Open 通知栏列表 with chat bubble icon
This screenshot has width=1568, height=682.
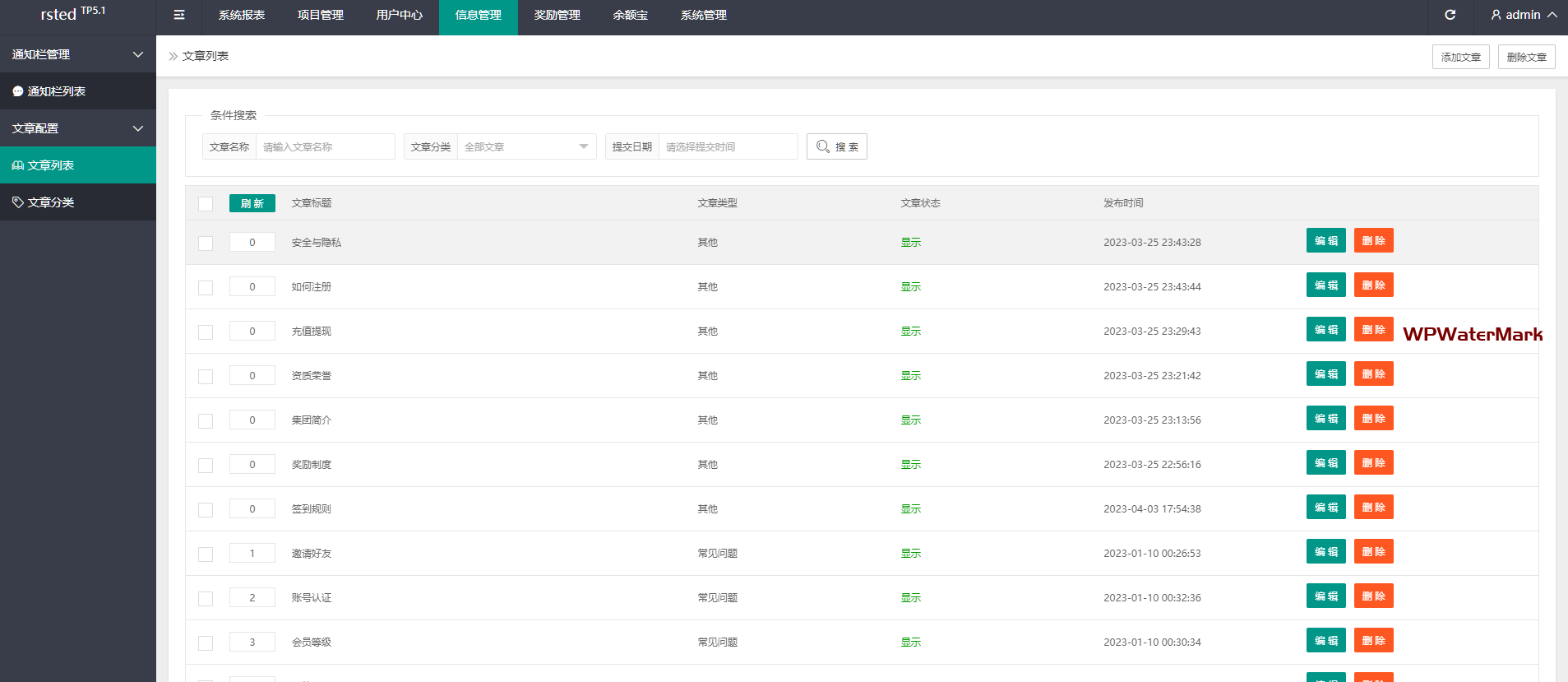tap(18, 91)
